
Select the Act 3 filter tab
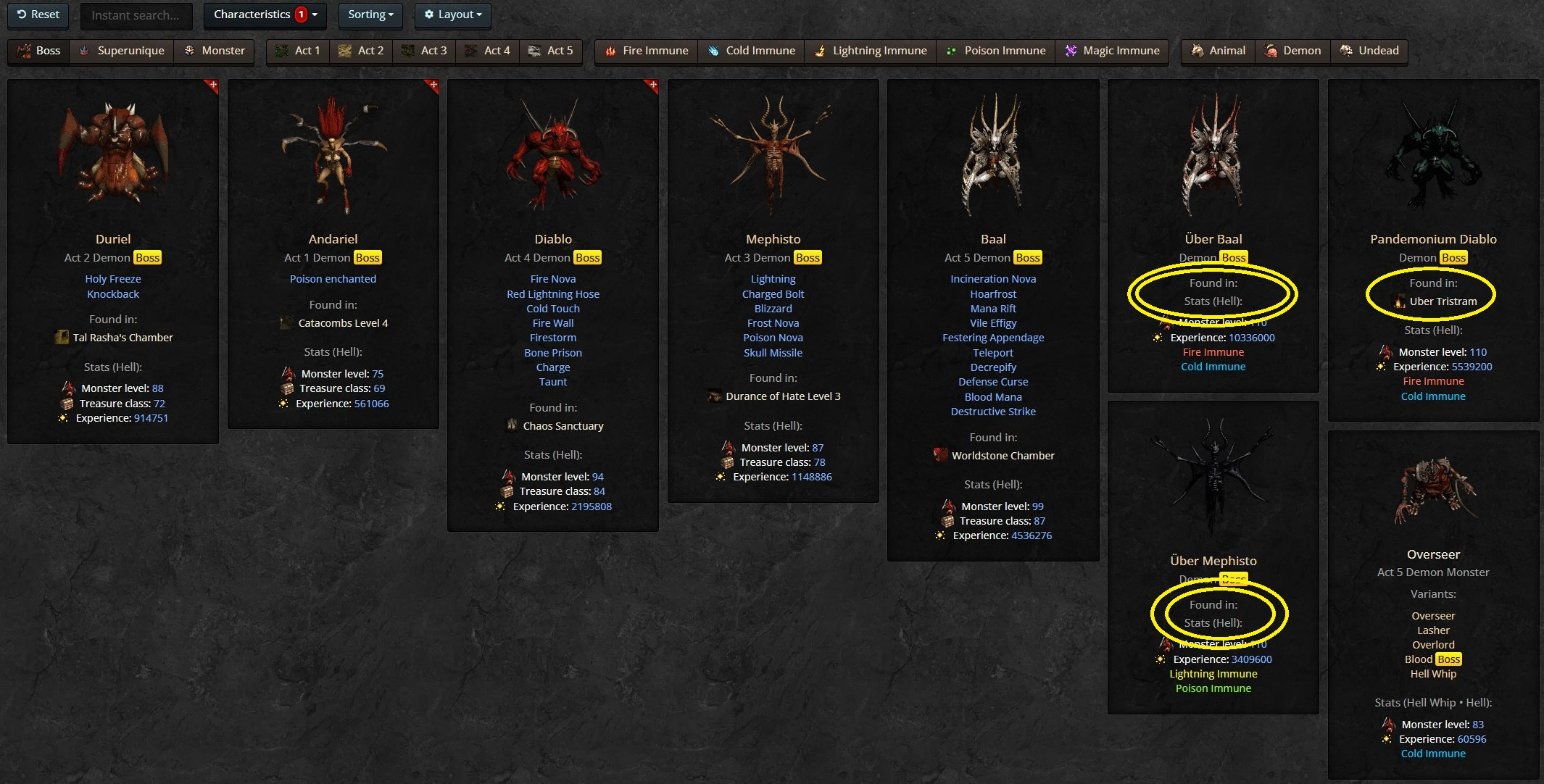point(424,51)
